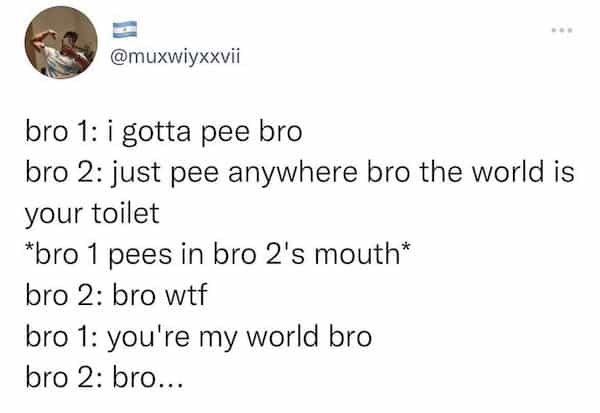
Task: Open the round profile avatar photo
Action: point(61,42)
